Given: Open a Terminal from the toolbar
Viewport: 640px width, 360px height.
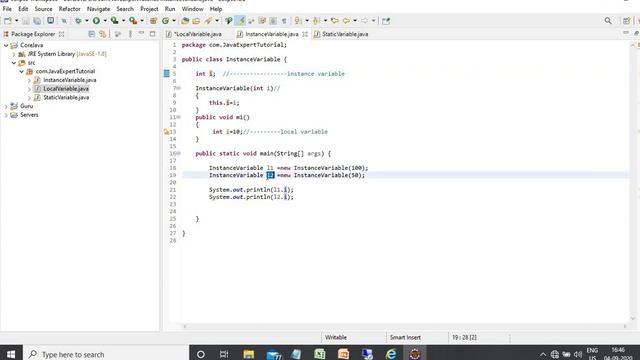Looking at the screenshot, I should (x=50, y=20).
